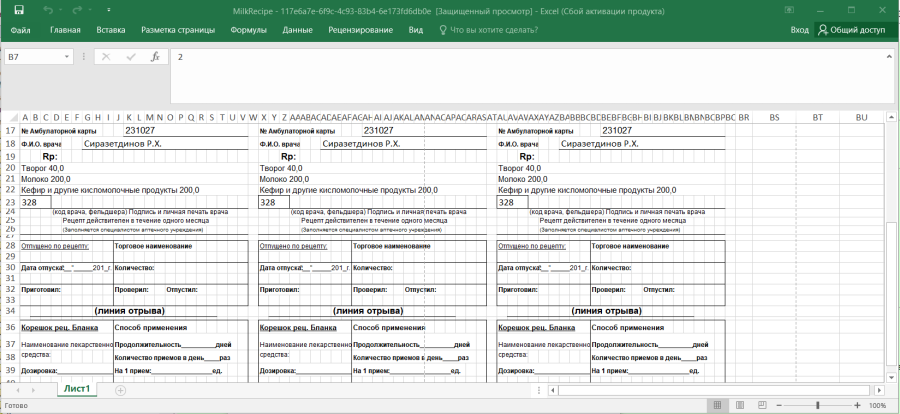Redo the last action

click(x=77, y=10)
